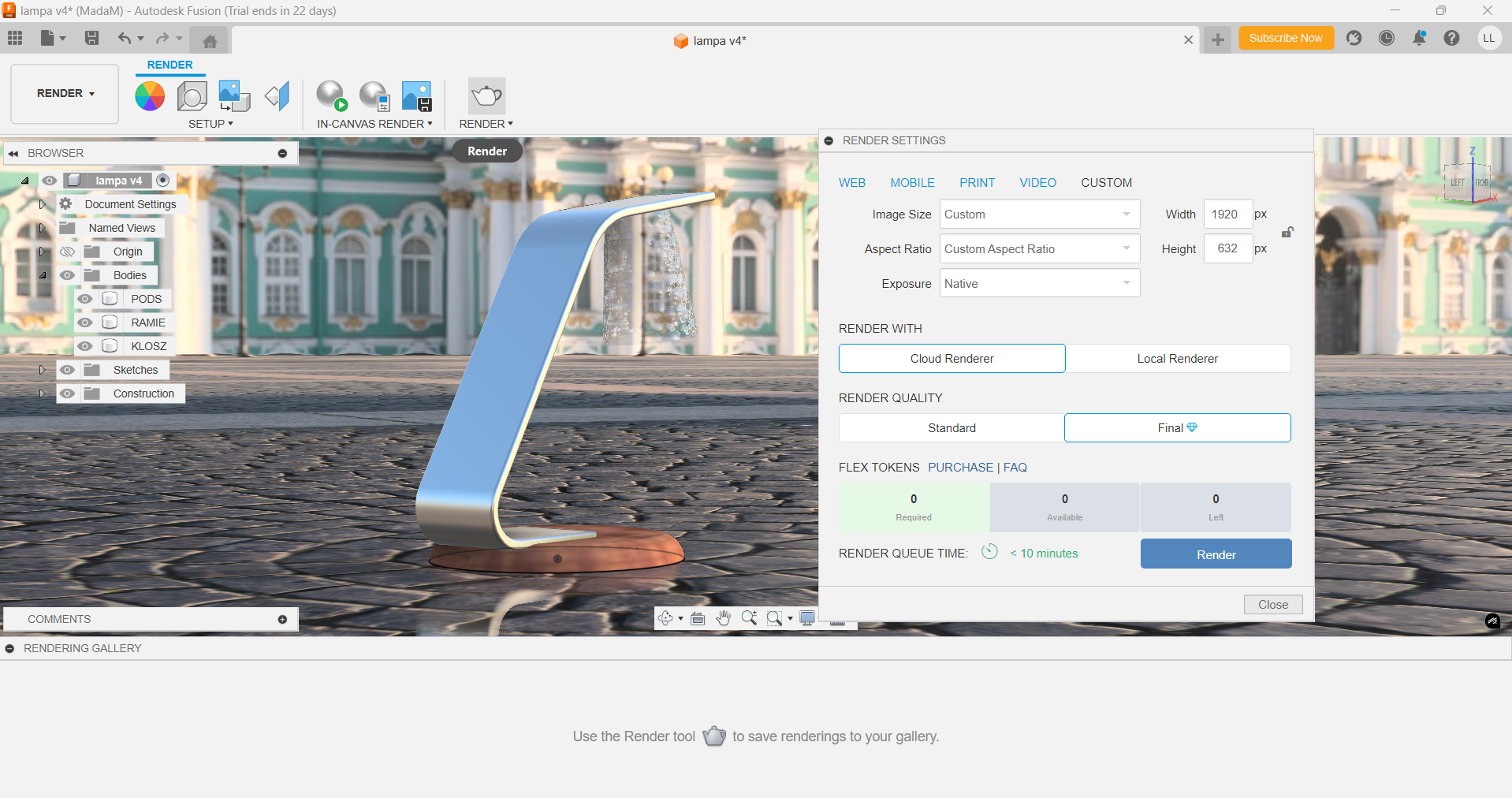
Task: Open the Appearance color wheel tool
Action: (150, 96)
